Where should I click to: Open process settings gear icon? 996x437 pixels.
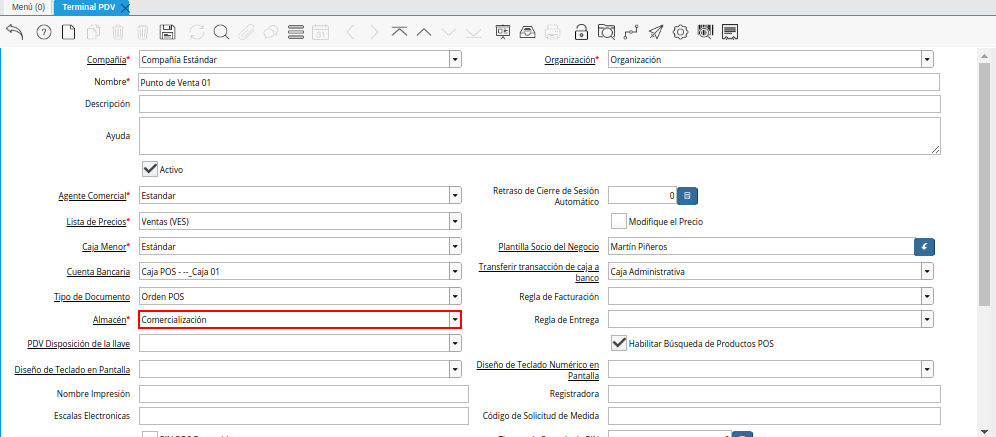pyautogui.click(x=680, y=32)
